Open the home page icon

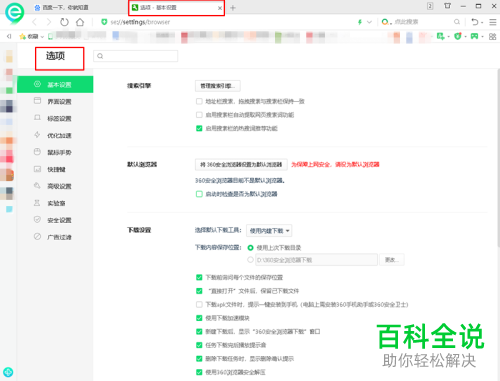[80, 22]
